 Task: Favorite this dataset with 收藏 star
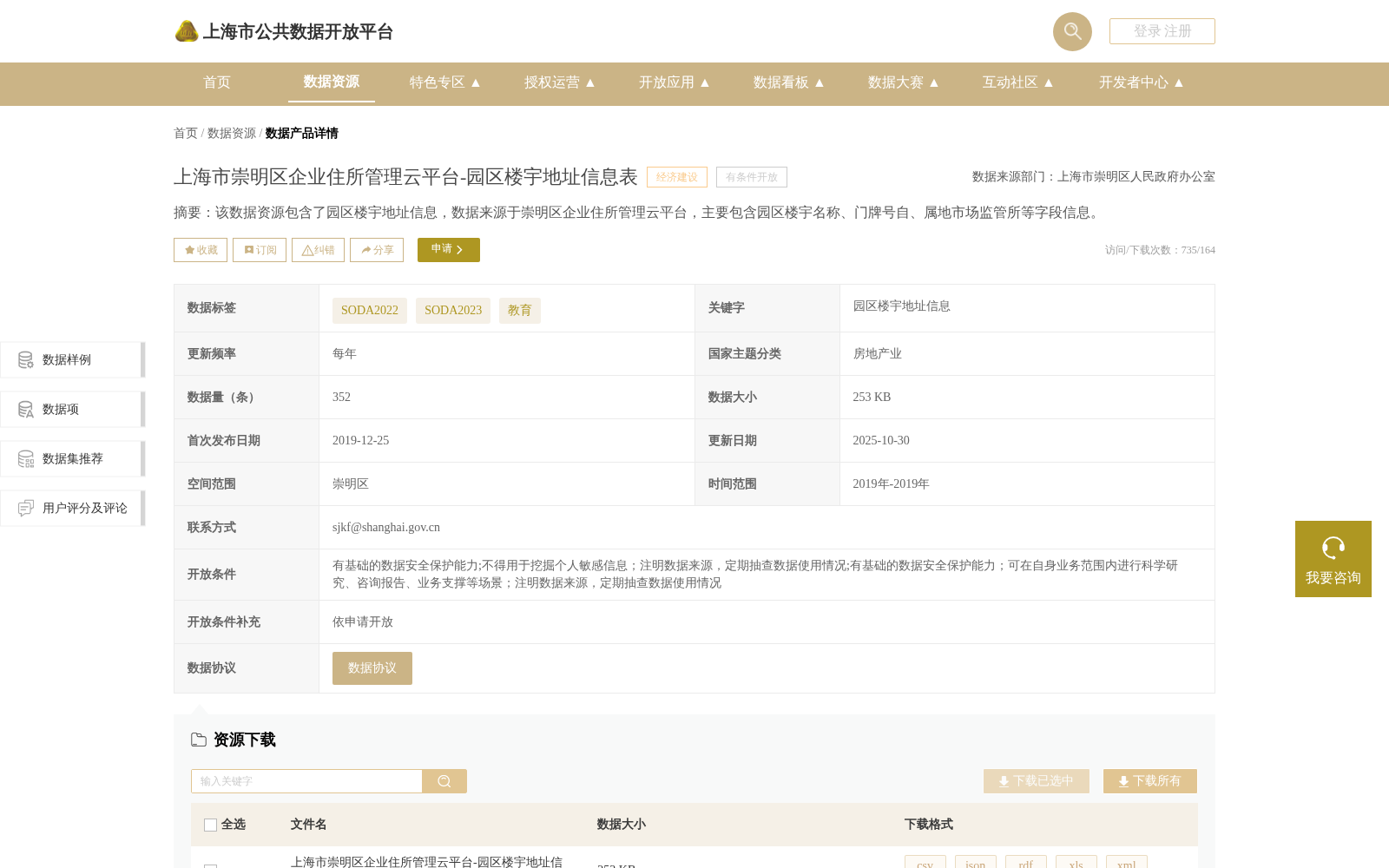point(201,250)
